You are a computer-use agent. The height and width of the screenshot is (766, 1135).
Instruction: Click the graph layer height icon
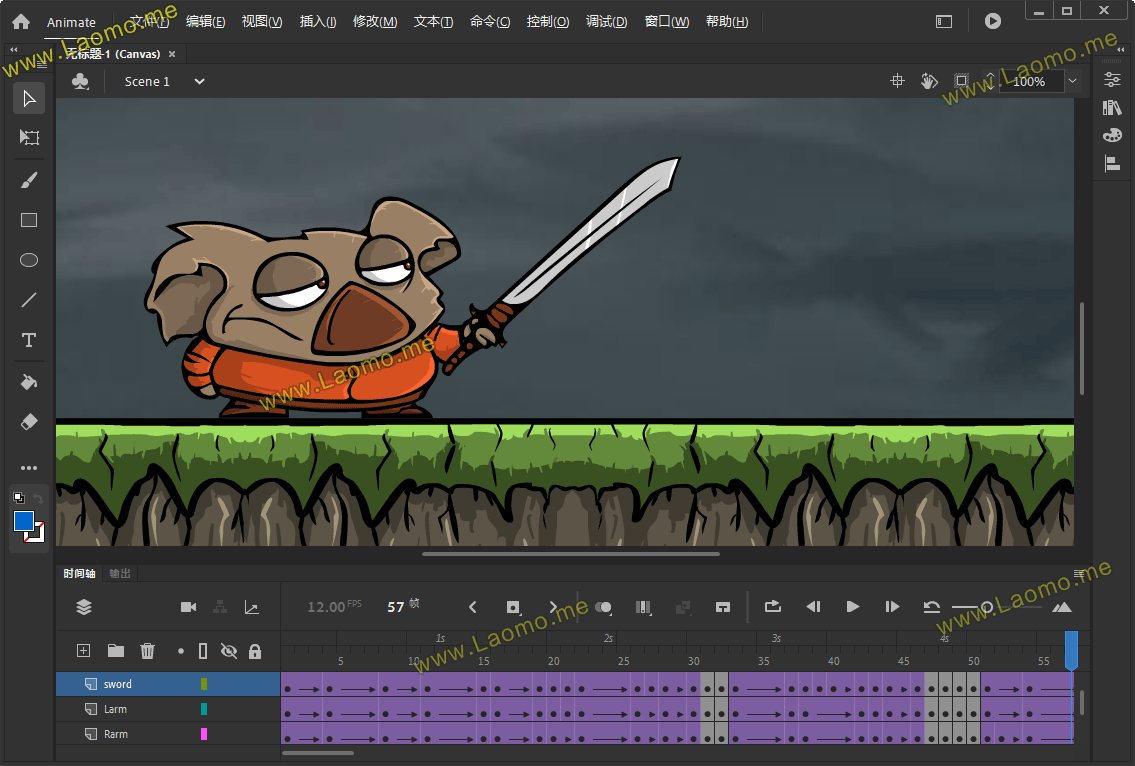pos(252,607)
